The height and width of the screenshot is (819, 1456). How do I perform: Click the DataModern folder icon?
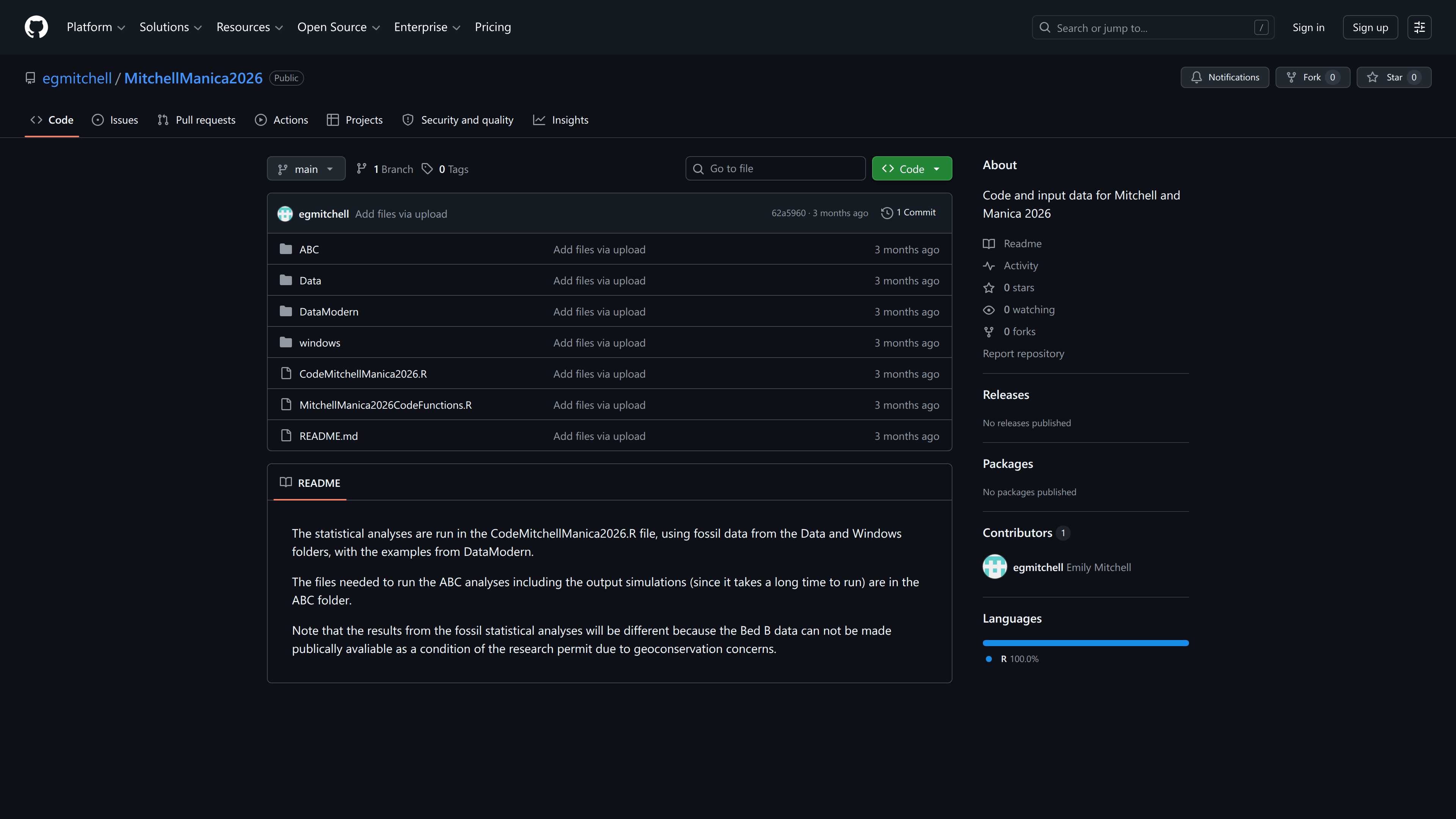tap(286, 311)
